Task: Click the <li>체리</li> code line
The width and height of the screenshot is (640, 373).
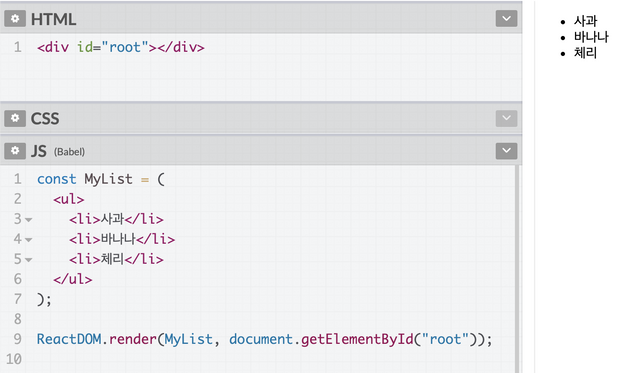Action: click(116, 259)
